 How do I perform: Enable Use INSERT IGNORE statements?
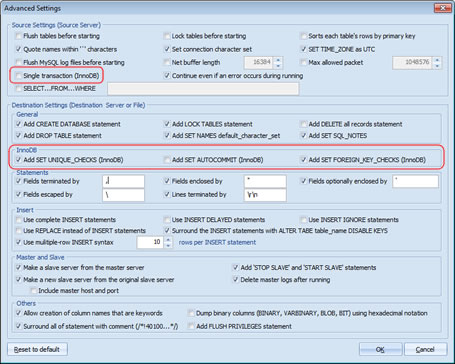pyautogui.click(x=303, y=220)
